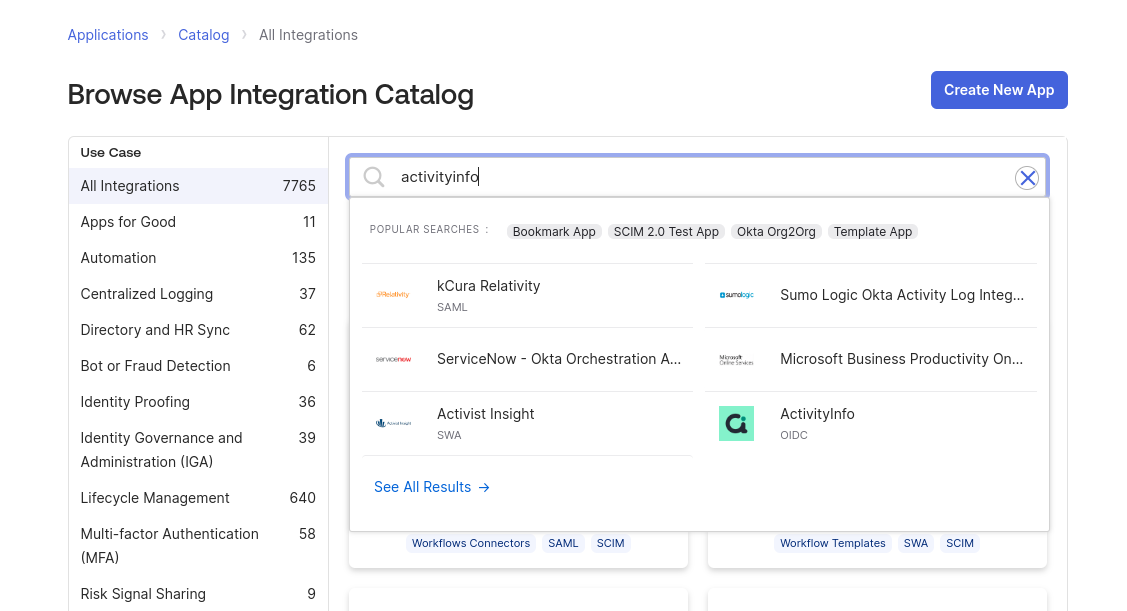
Task: Open the Sumo Logic logo icon
Action: (737, 295)
